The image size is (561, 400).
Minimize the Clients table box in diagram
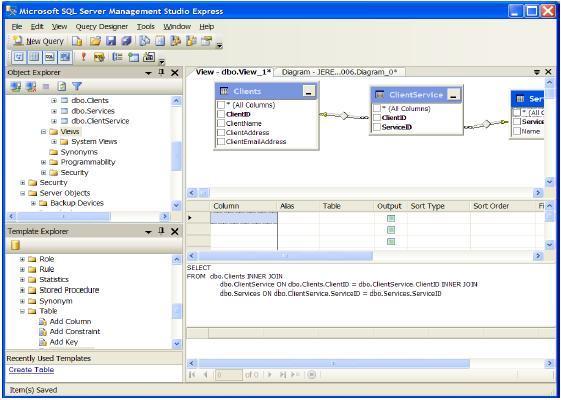point(309,91)
